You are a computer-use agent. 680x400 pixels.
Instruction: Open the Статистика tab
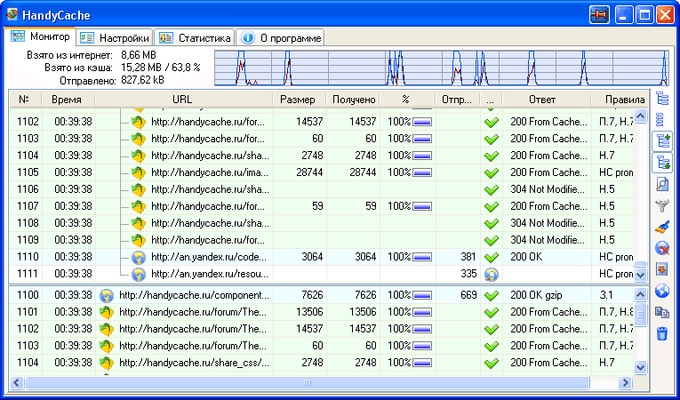tap(195, 38)
